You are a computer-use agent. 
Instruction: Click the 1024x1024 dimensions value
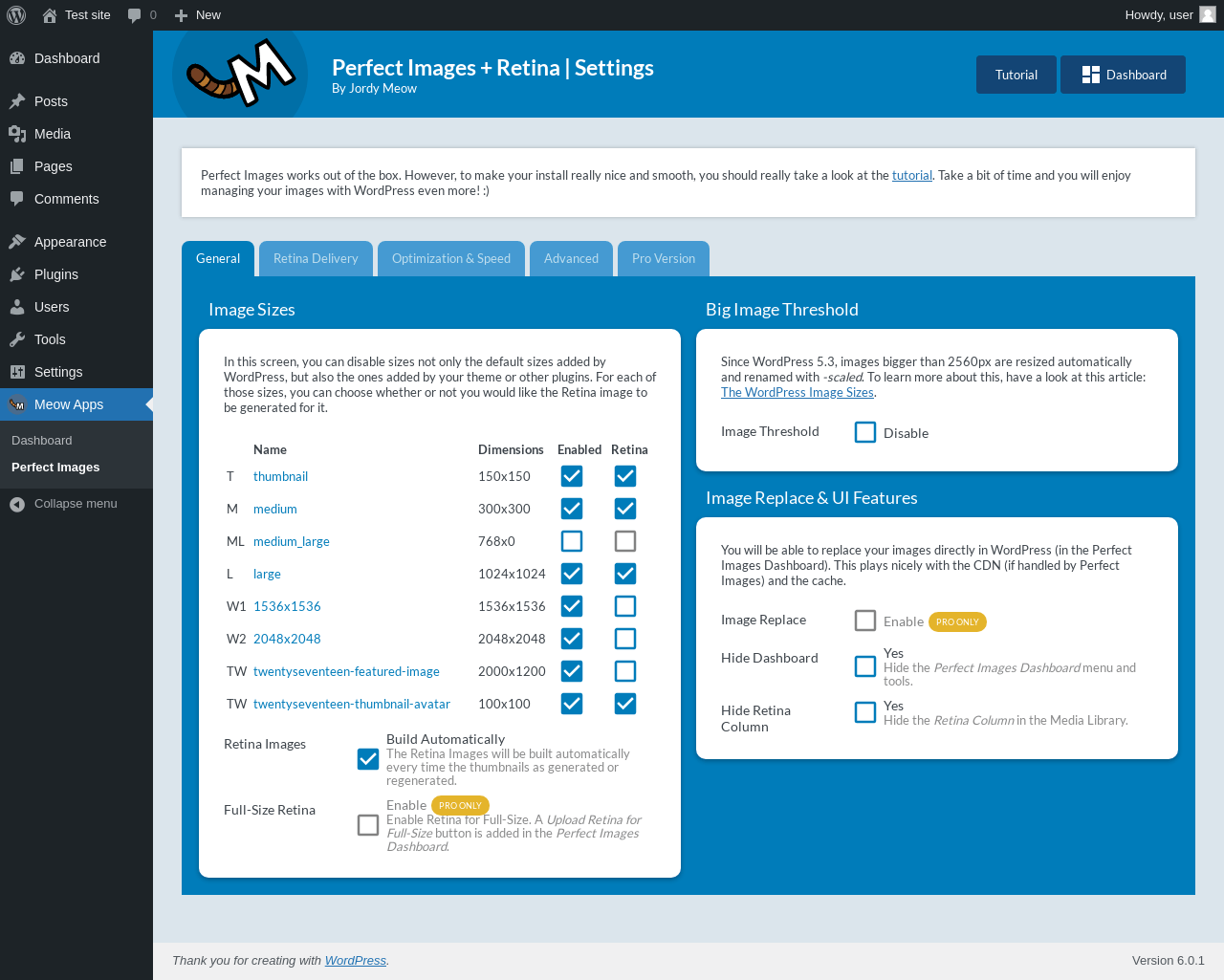pyautogui.click(x=512, y=574)
